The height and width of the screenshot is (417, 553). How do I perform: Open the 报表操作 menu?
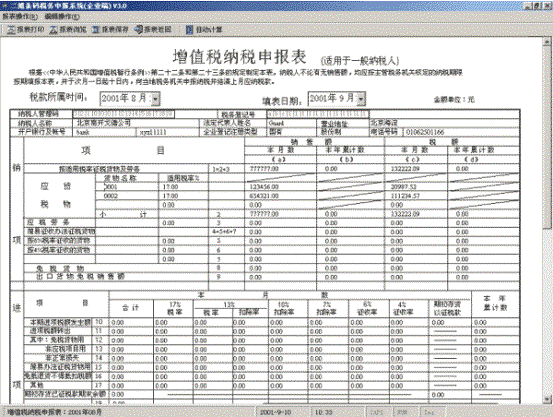[20, 17]
